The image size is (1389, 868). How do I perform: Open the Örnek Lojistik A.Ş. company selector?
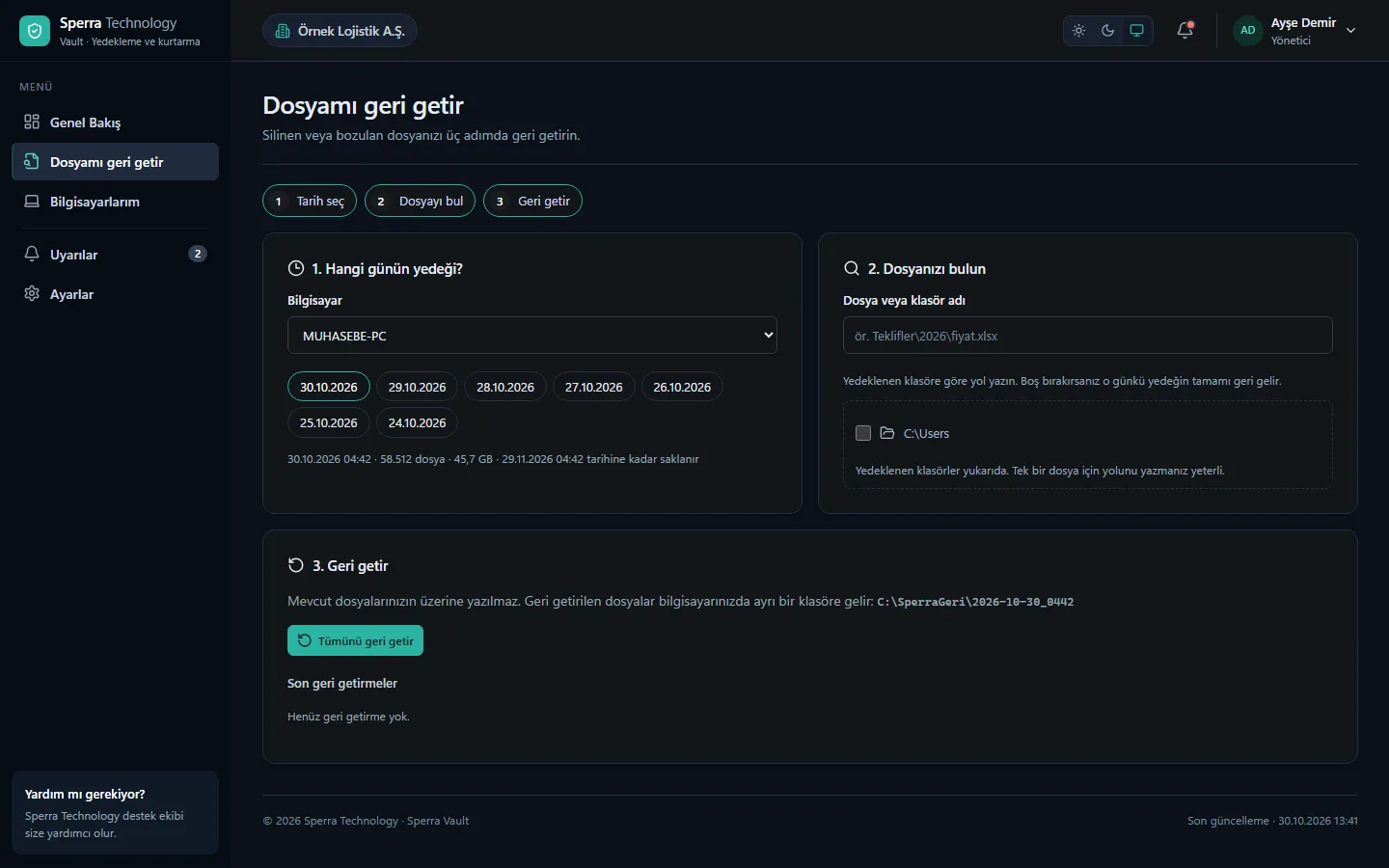[x=340, y=31]
